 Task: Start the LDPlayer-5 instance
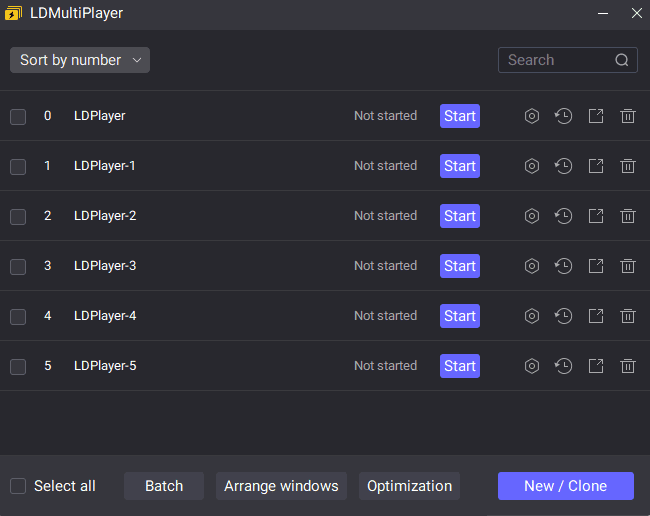tap(460, 366)
